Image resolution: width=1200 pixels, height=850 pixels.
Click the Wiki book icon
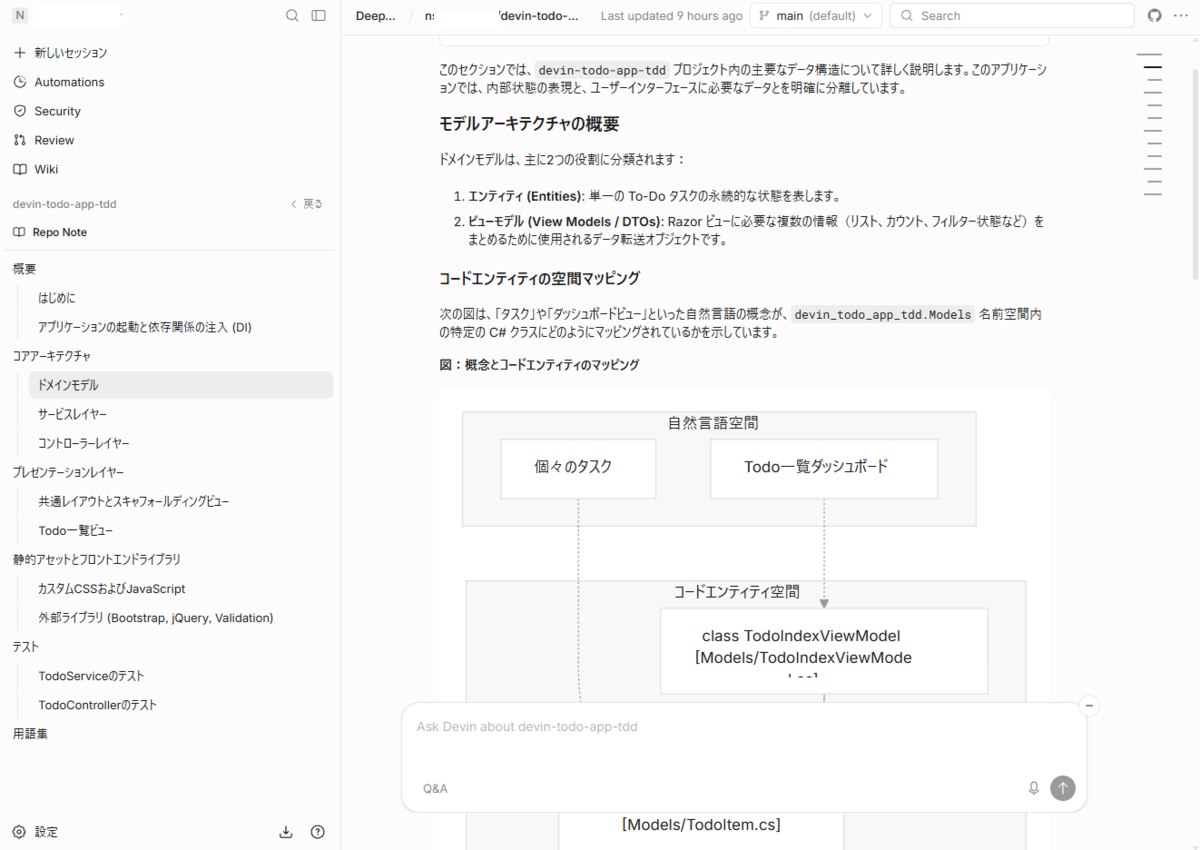(20, 169)
